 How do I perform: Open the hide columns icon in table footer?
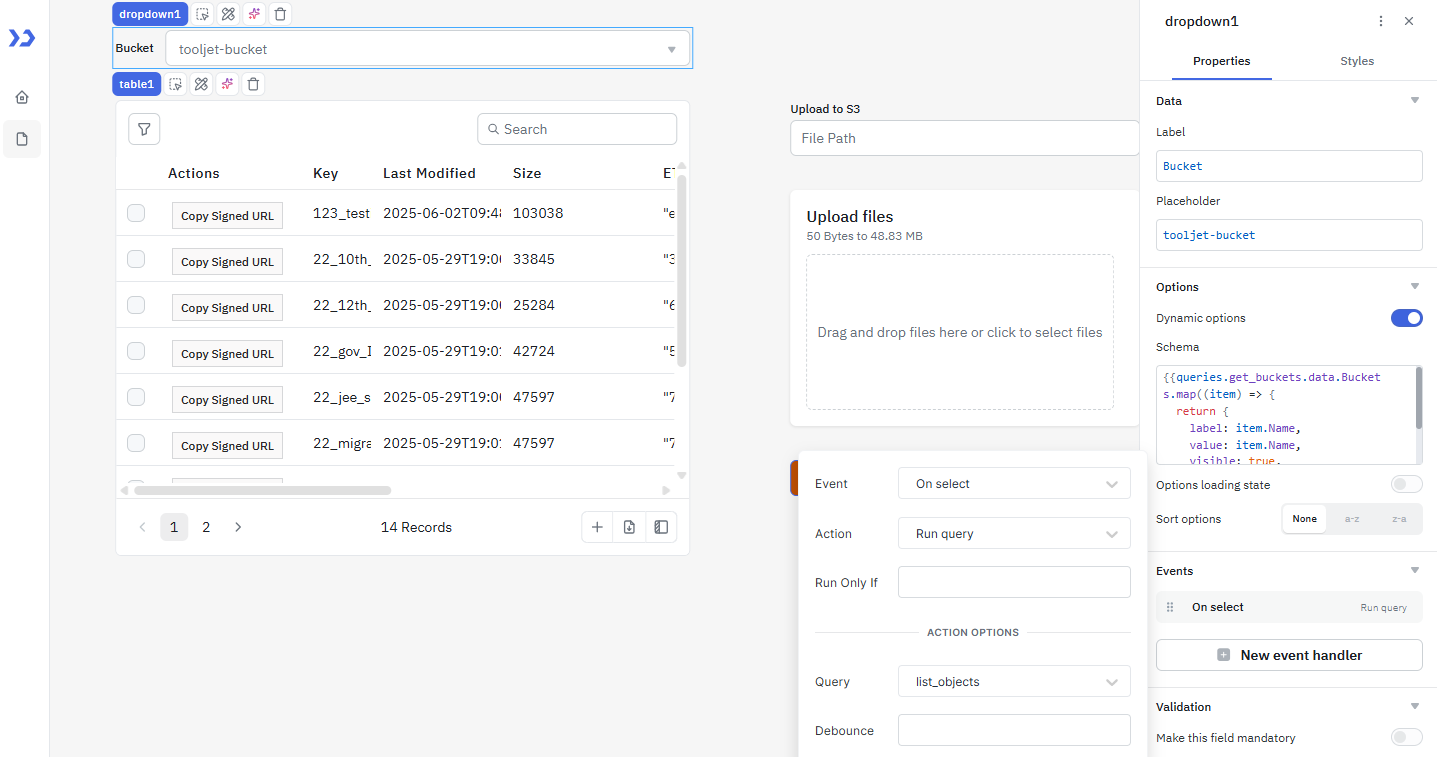[x=661, y=527]
